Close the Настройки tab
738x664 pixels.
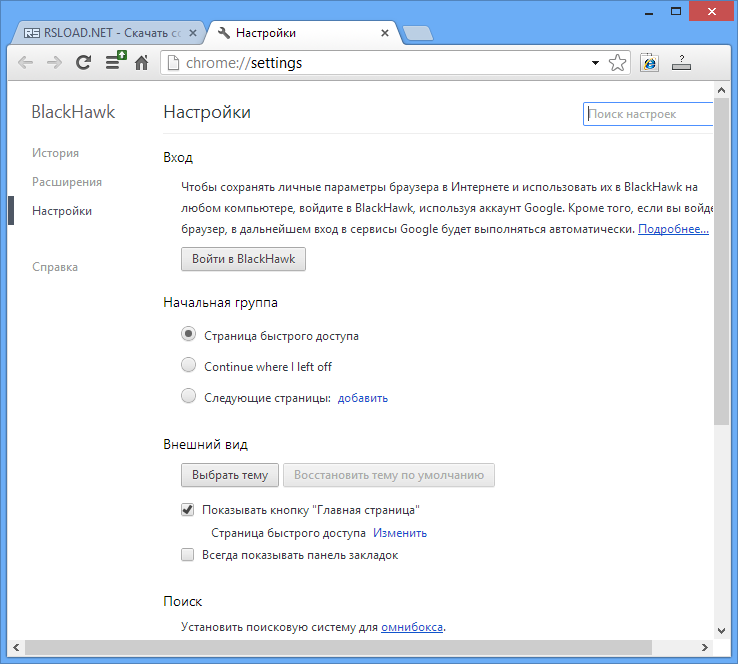click(x=385, y=33)
